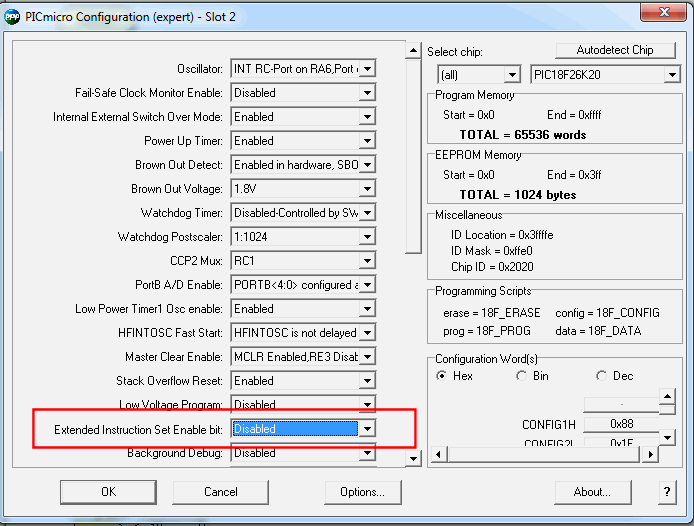Open the About... dialog
Viewport: 694px width, 526px height.
(592, 492)
